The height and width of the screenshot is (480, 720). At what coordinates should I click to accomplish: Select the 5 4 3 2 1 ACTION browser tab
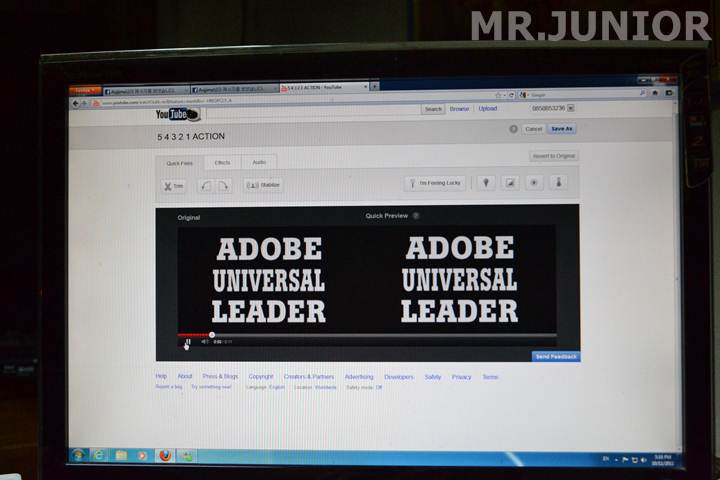click(325, 88)
